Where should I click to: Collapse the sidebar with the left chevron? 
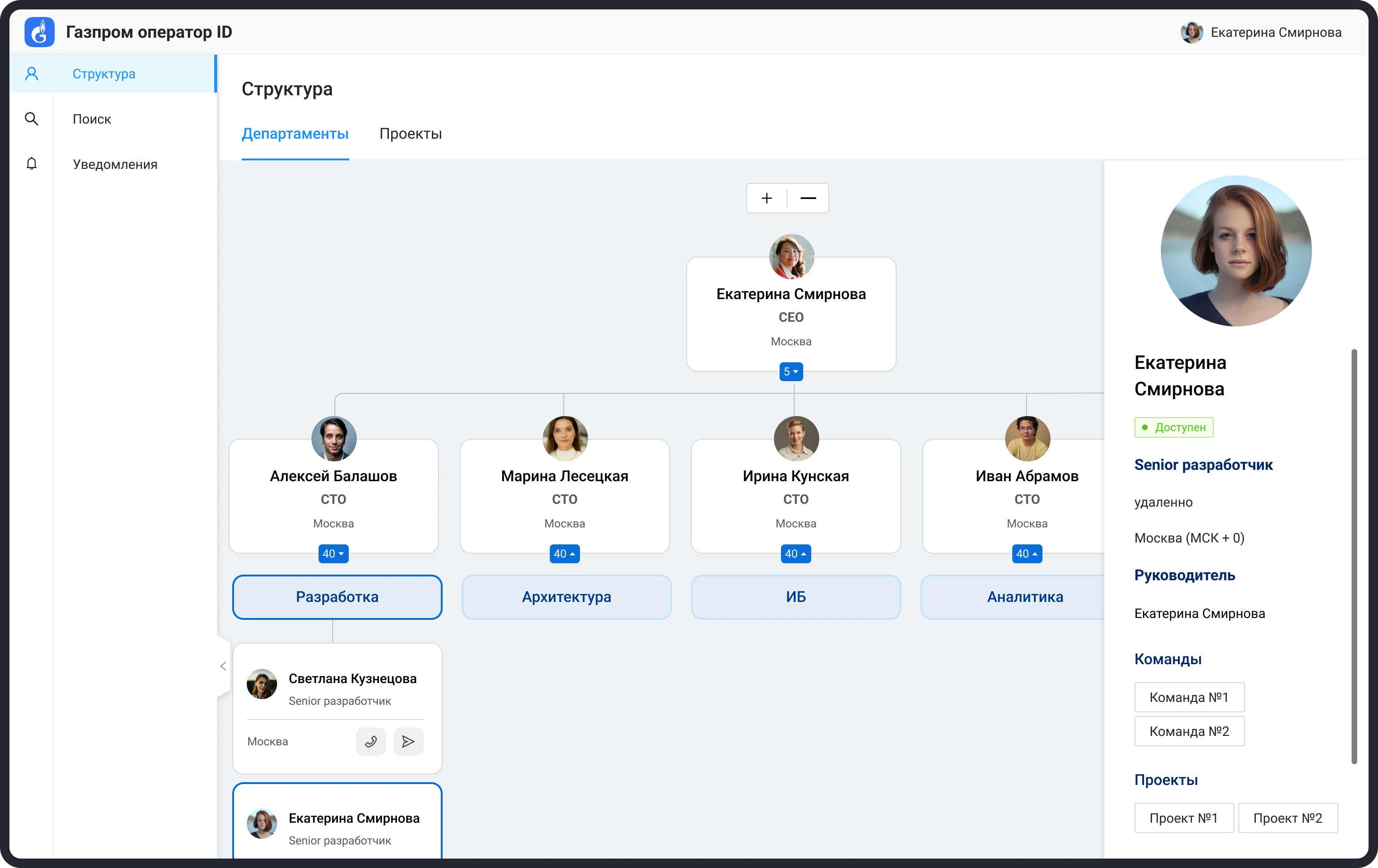223,666
